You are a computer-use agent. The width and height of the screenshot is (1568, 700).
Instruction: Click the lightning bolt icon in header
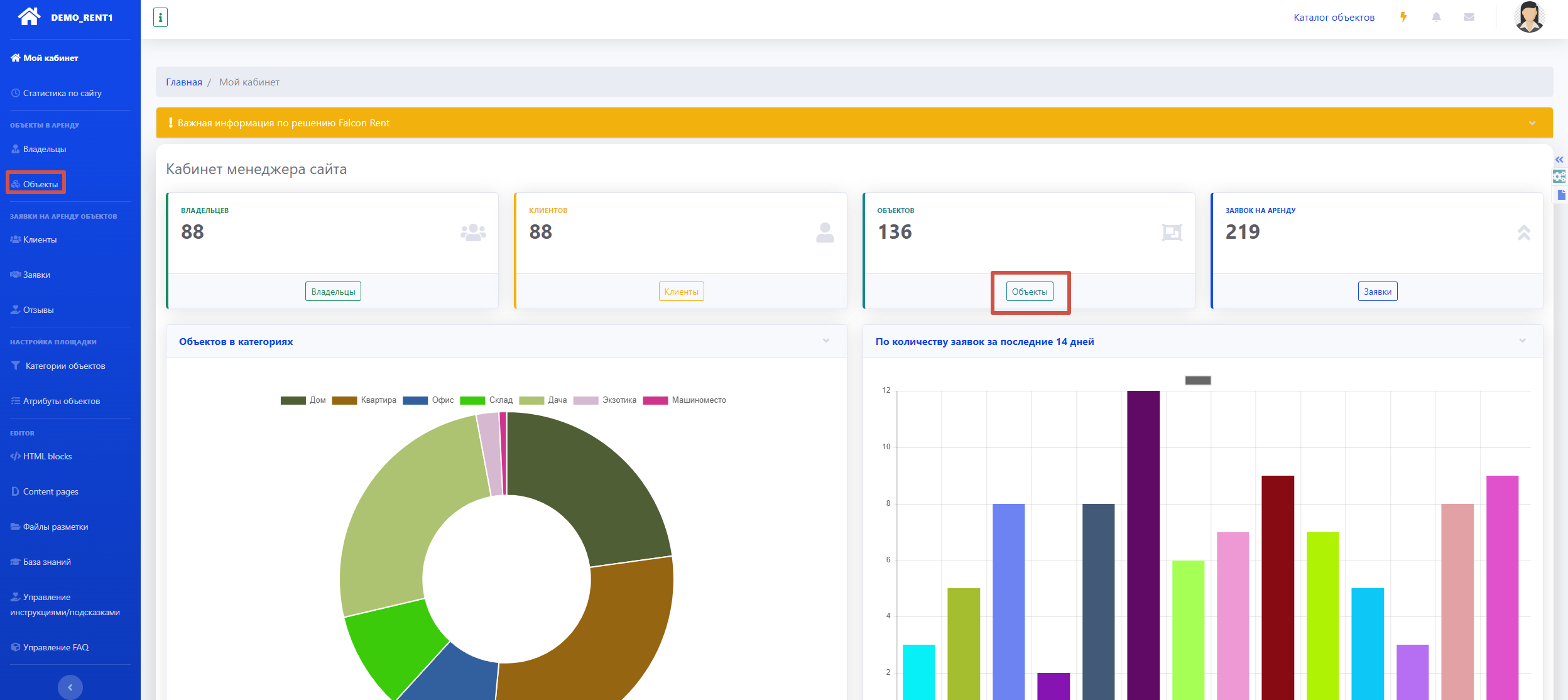(x=1403, y=17)
